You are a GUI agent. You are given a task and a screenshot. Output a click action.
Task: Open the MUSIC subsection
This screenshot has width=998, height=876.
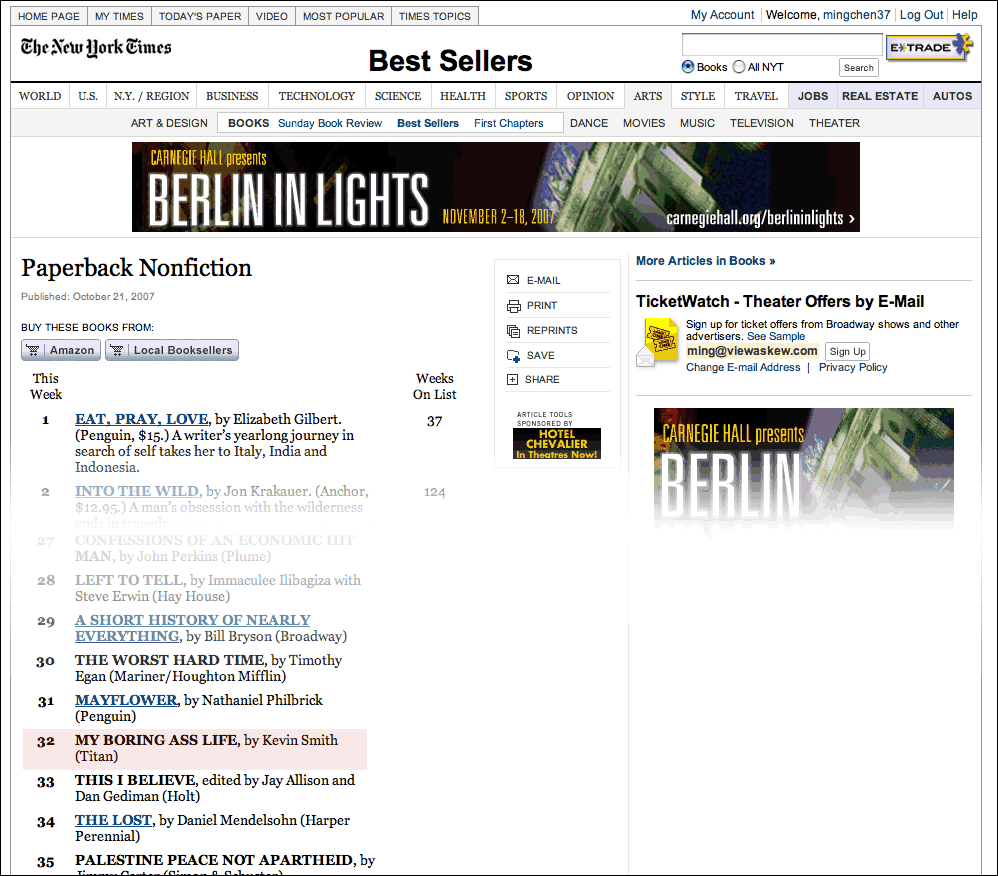(697, 124)
